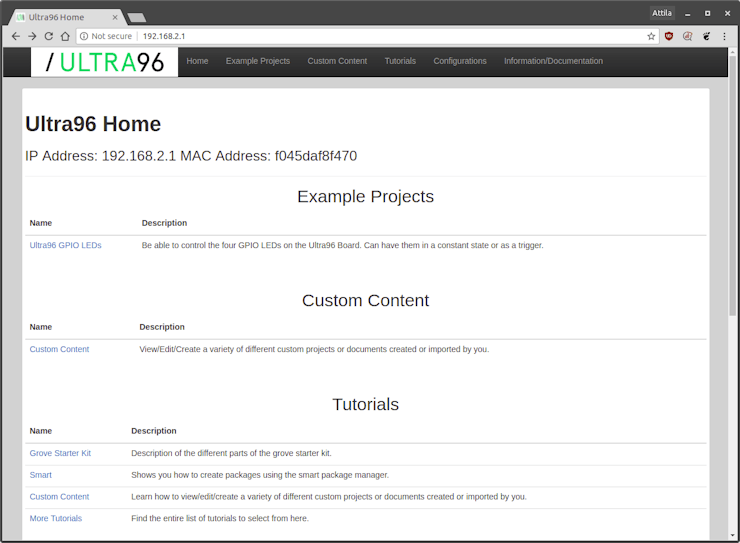Maximize the browser window
Viewport: 740px width, 543px height.
(707, 14)
